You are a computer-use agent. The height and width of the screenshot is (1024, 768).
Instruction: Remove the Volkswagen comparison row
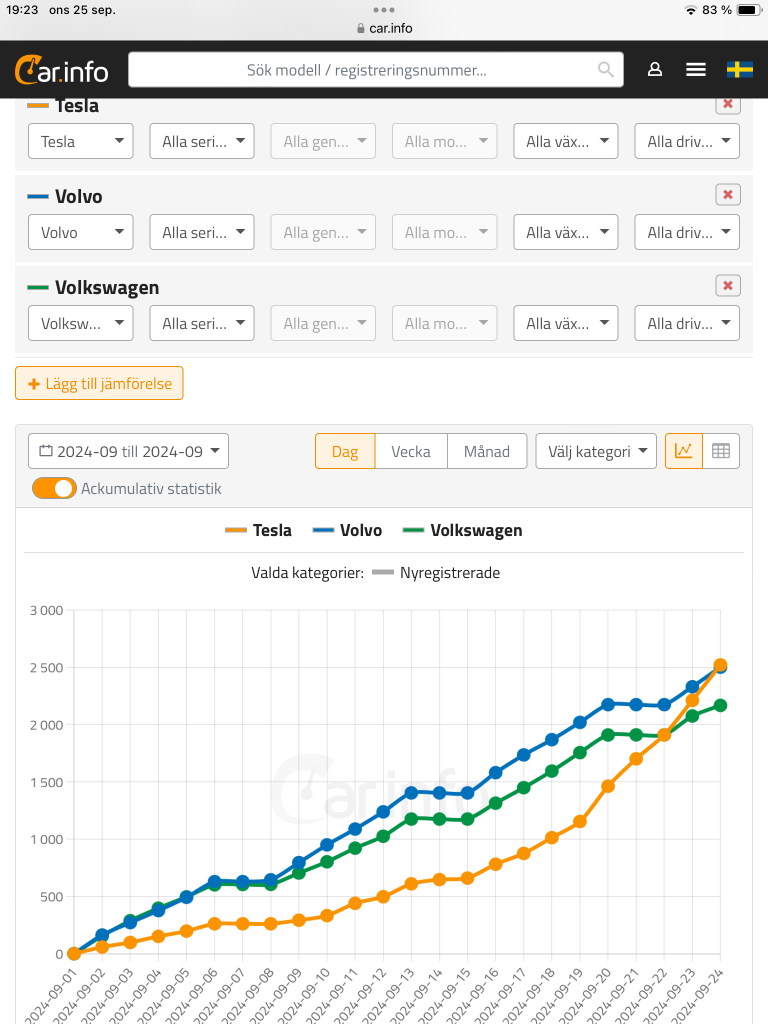click(728, 286)
